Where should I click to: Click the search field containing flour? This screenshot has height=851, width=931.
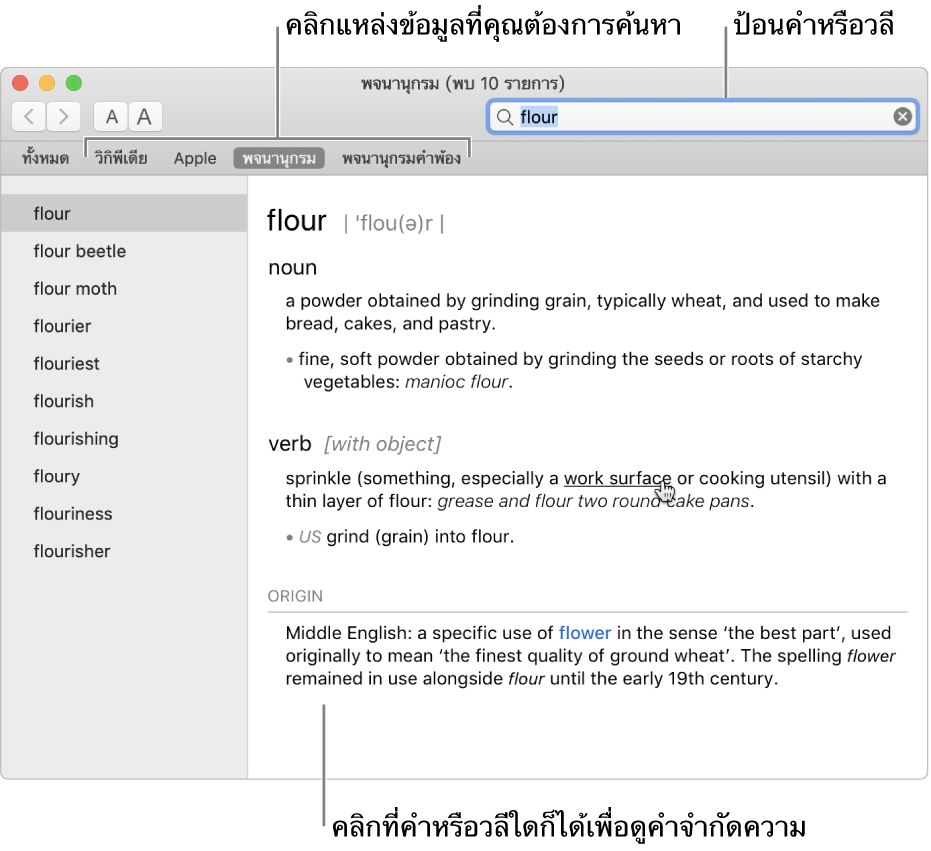(703, 116)
